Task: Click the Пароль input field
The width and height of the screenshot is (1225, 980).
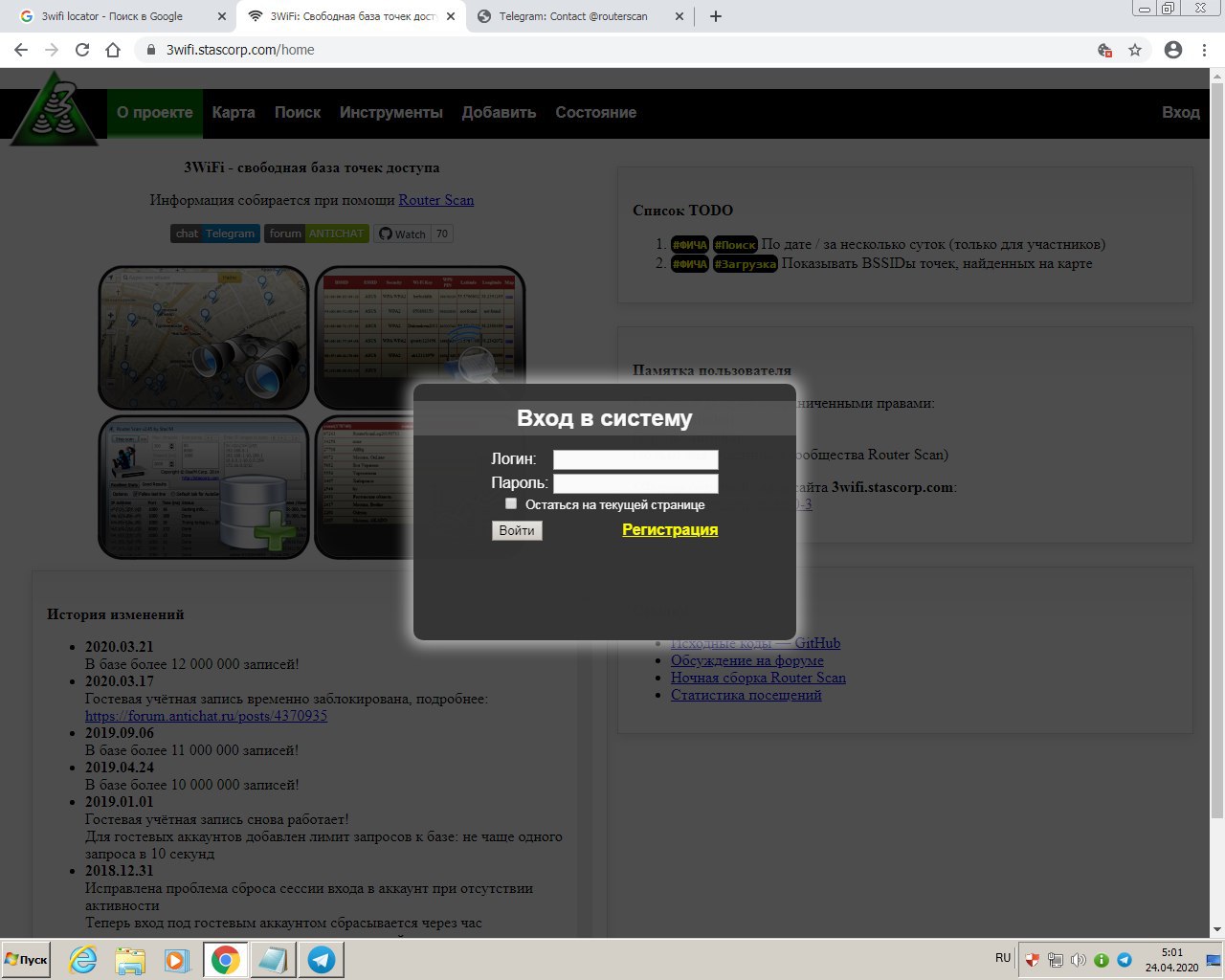Action: 635,483
